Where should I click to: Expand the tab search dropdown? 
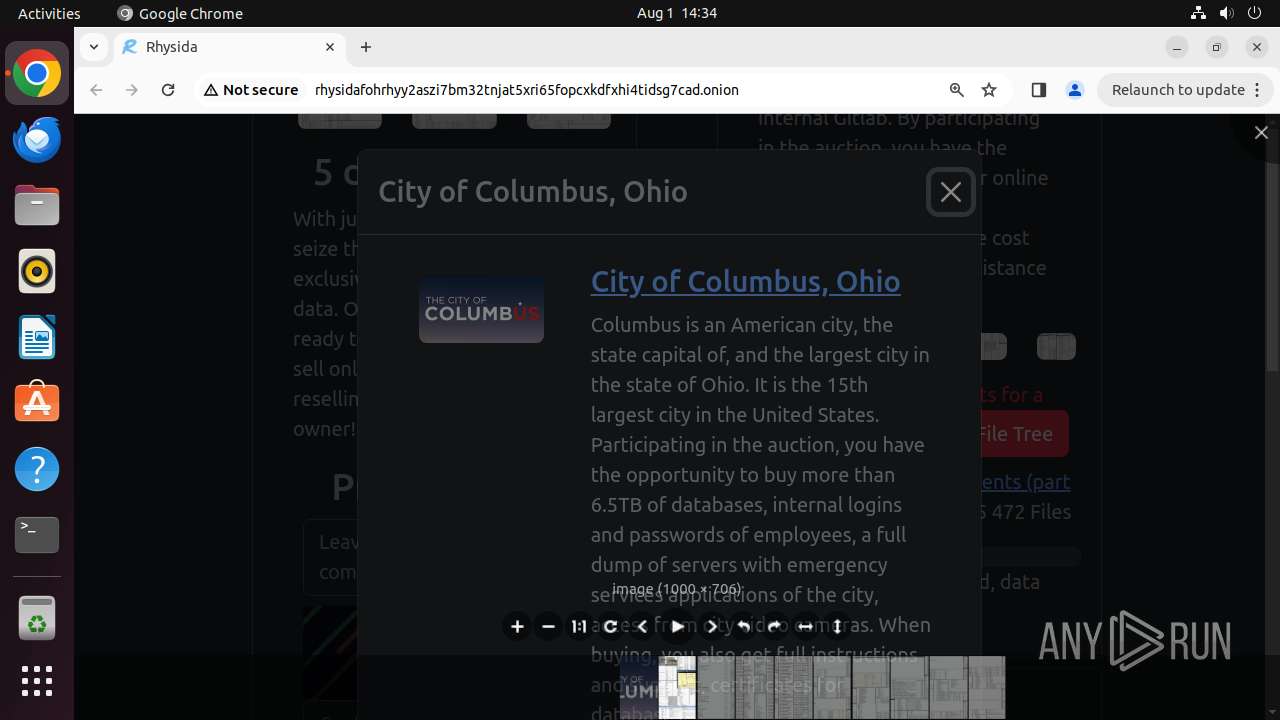[93, 47]
